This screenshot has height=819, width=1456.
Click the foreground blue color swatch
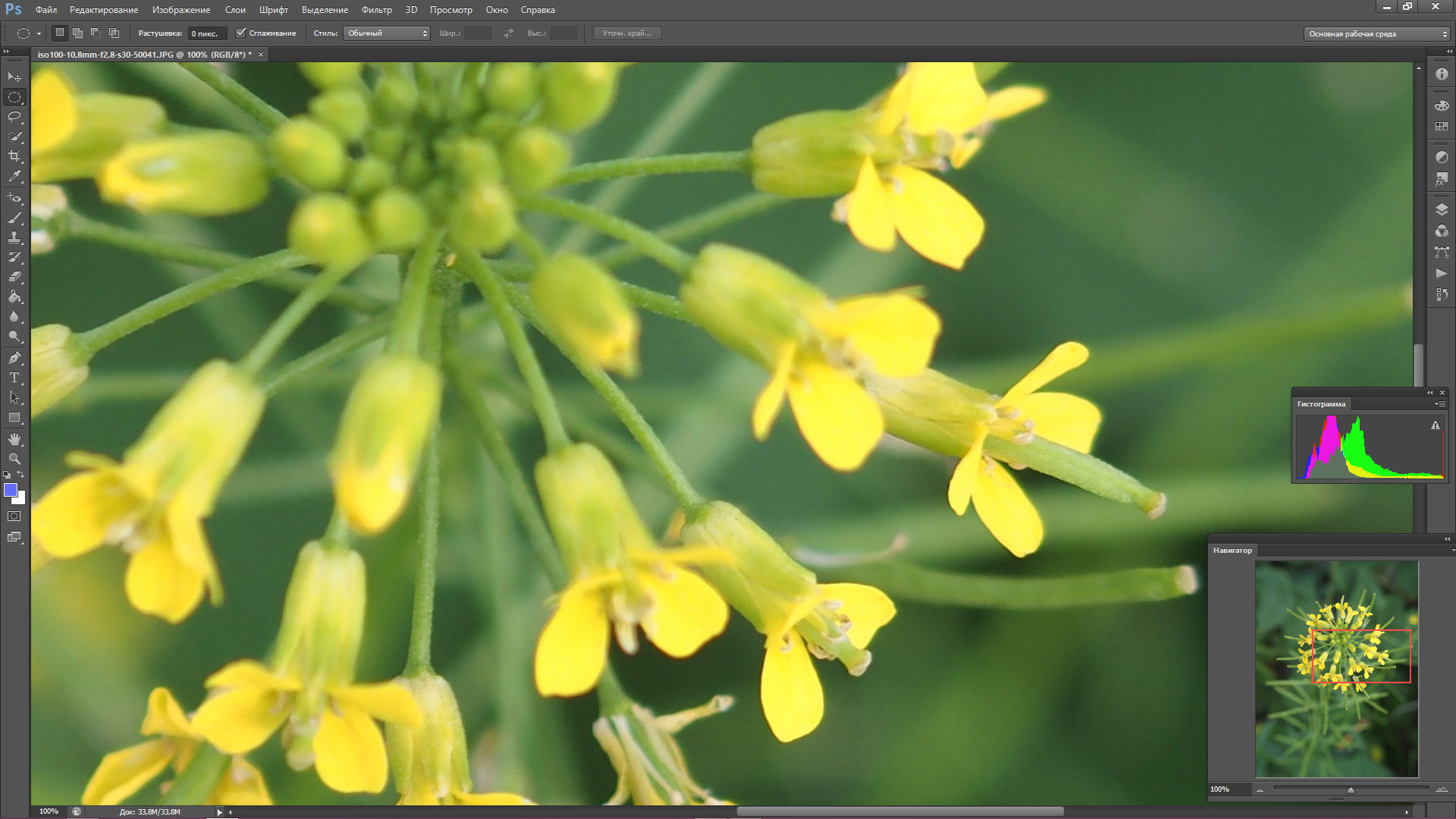[11, 490]
